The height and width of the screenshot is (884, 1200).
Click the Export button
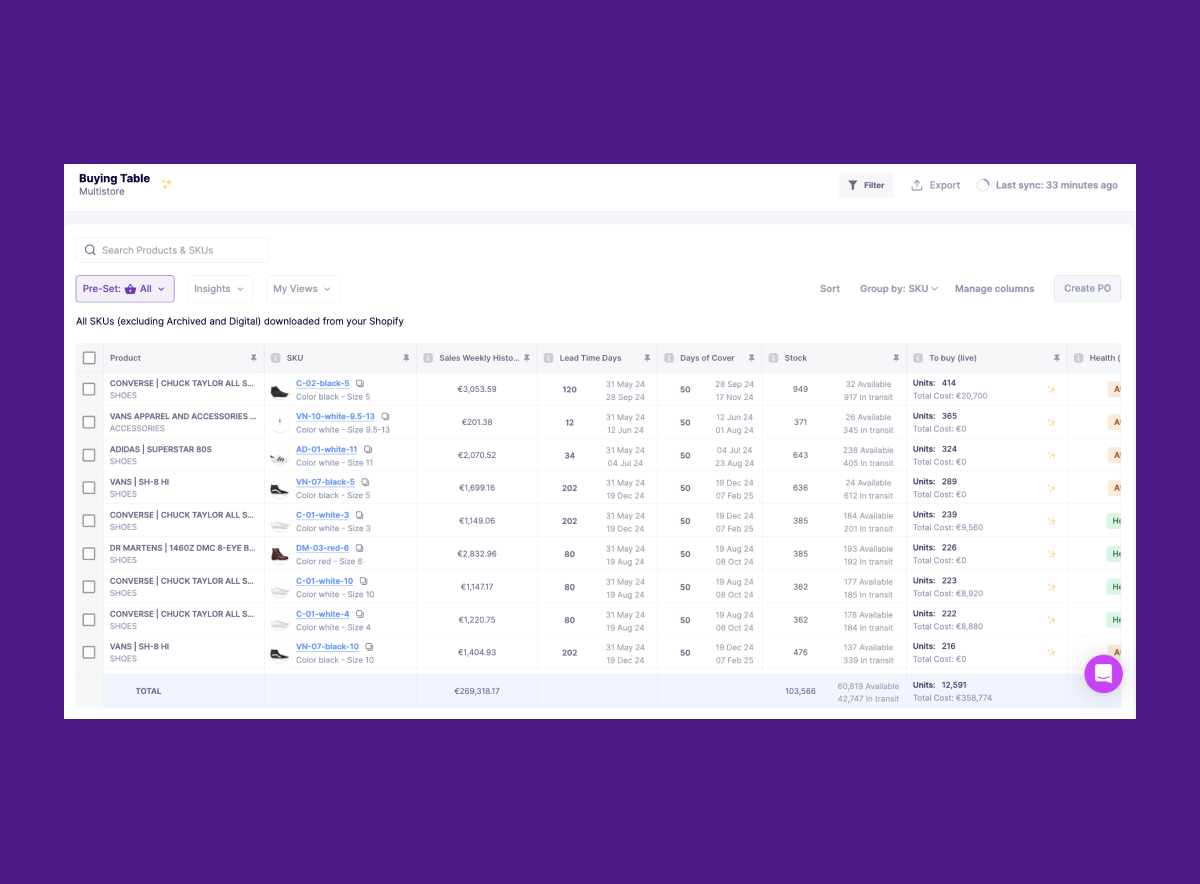click(x=936, y=185)
